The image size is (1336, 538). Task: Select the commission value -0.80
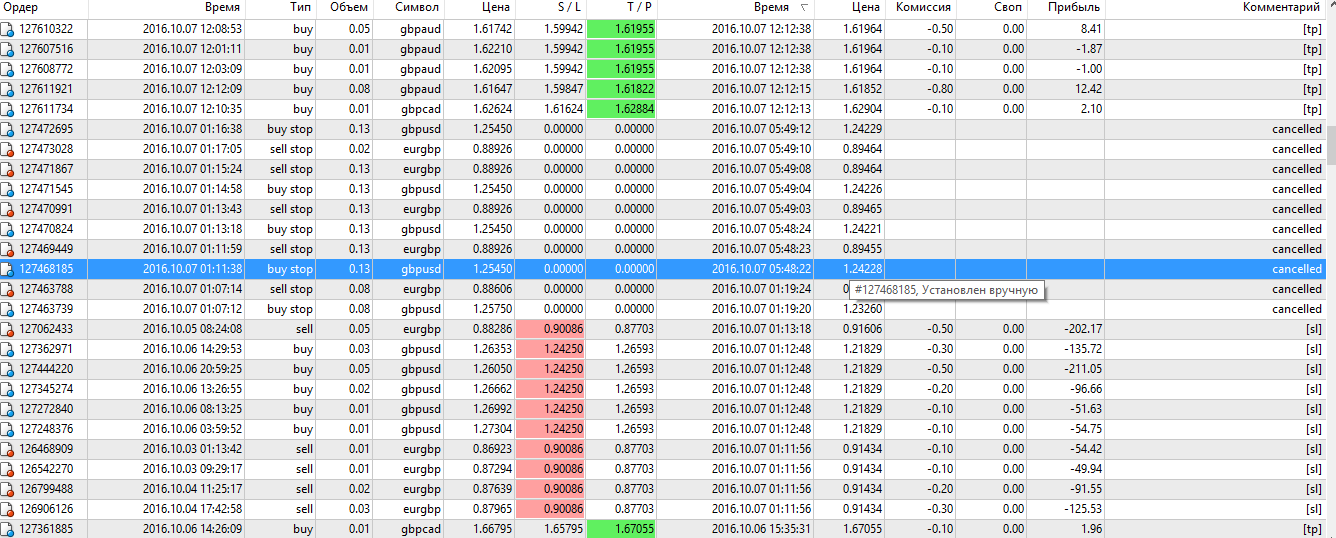coord(939,89)
